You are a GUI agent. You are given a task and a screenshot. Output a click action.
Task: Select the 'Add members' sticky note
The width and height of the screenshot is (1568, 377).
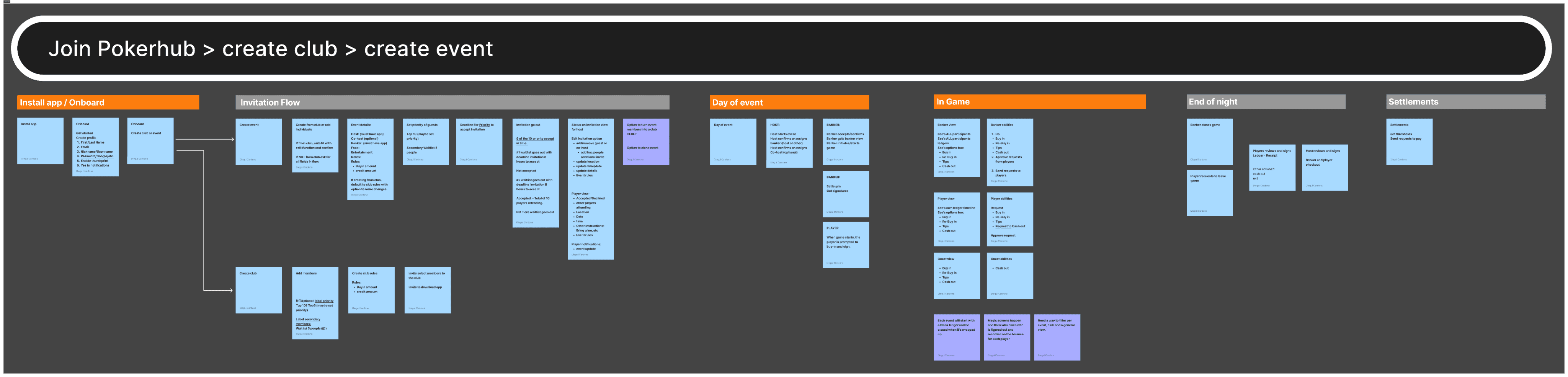(x=315, y=303)
